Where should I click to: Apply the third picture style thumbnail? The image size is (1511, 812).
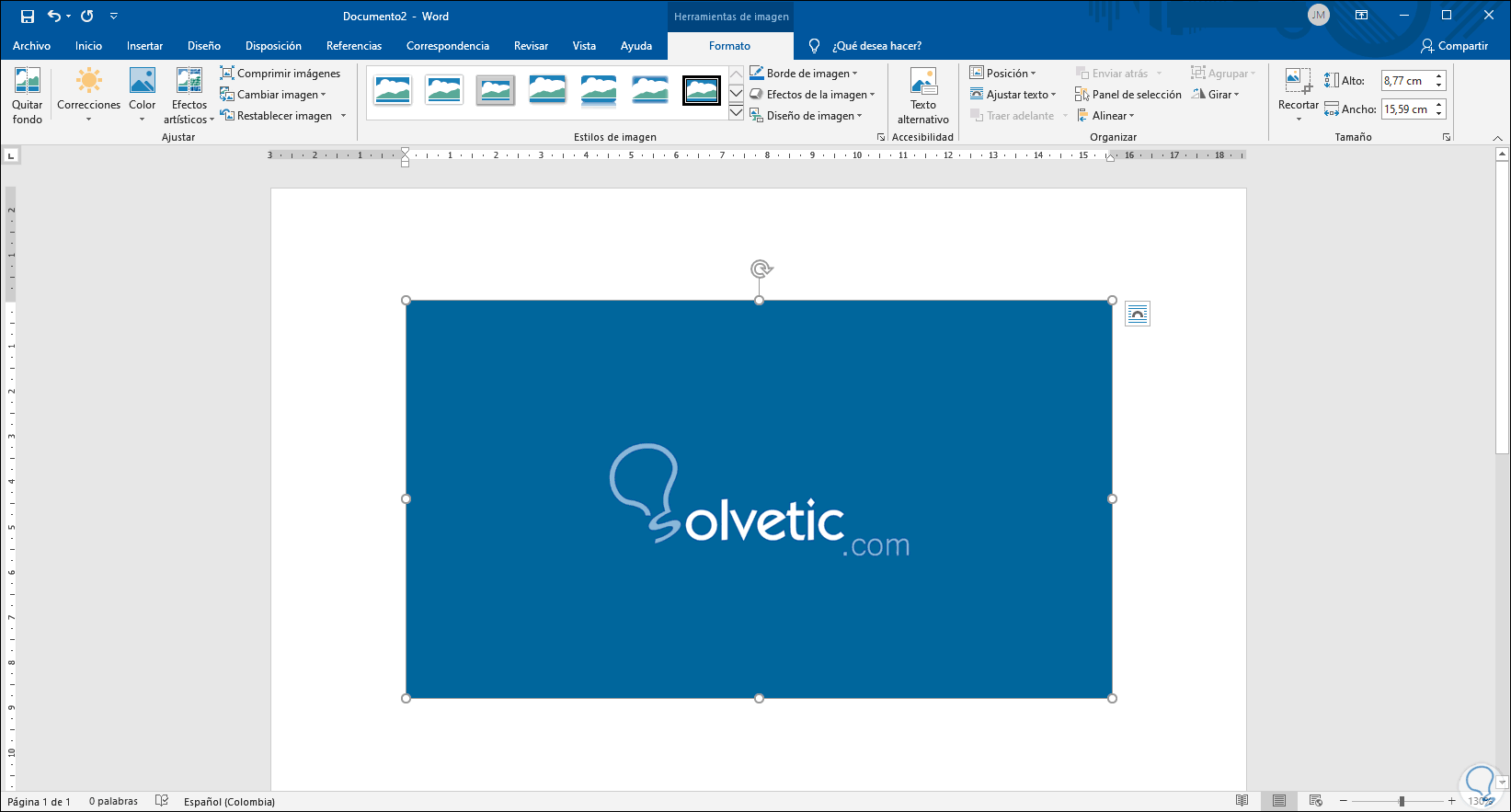click(496, 90)
